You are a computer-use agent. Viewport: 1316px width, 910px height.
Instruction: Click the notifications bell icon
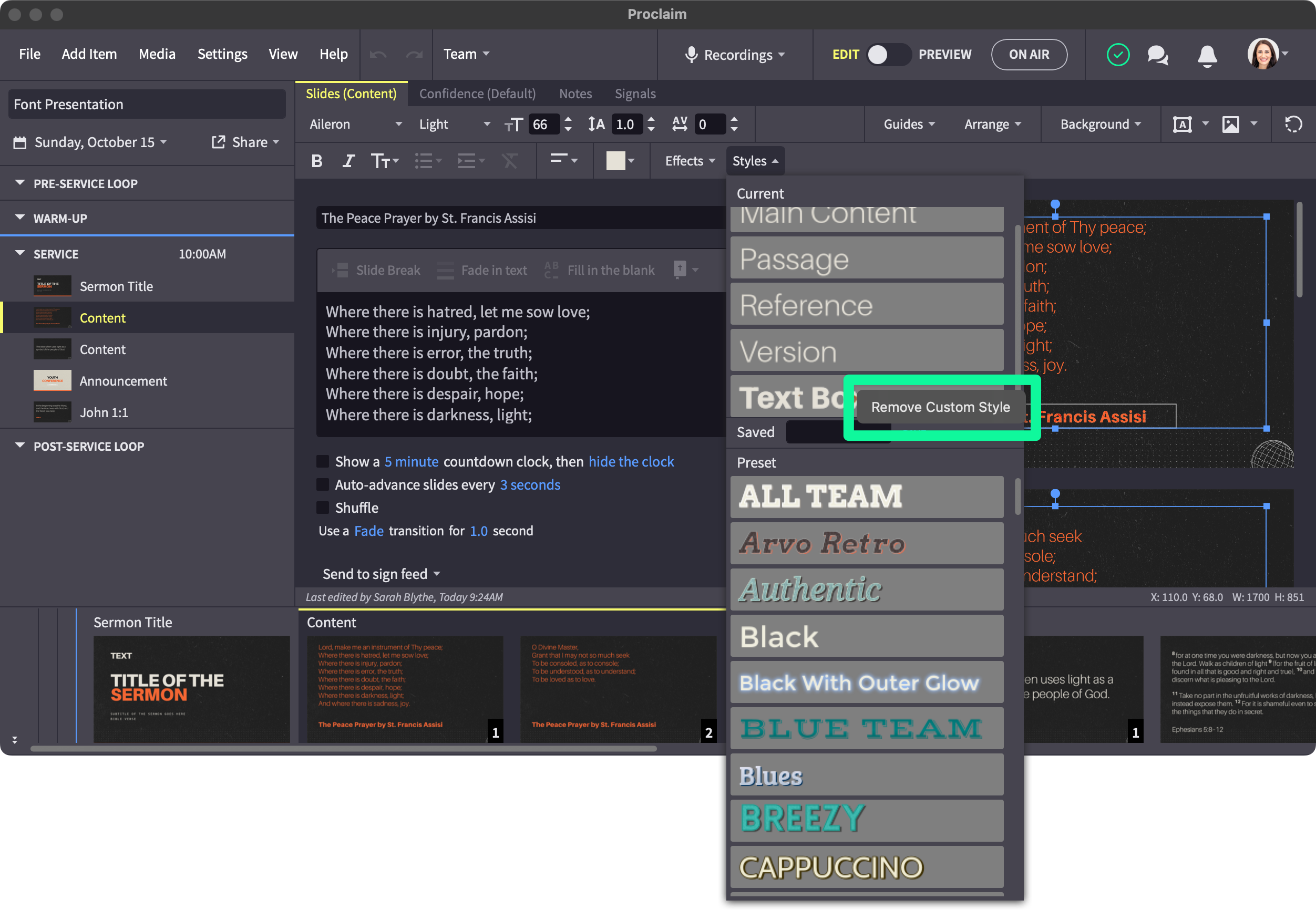tap(1207, 55)
